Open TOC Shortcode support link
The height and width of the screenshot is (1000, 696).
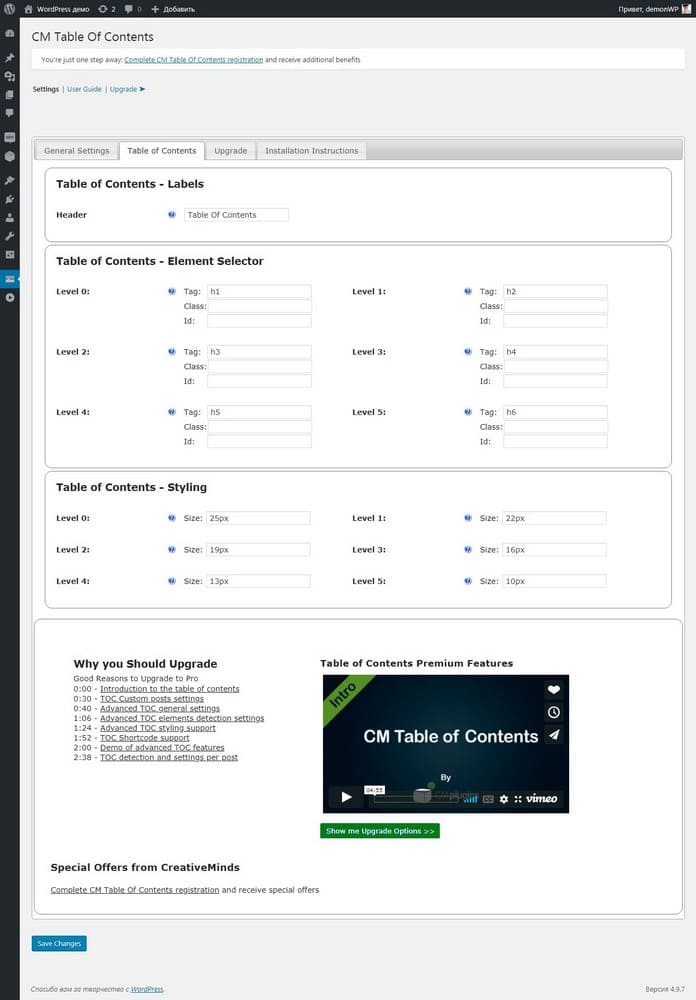click(145, 738)
